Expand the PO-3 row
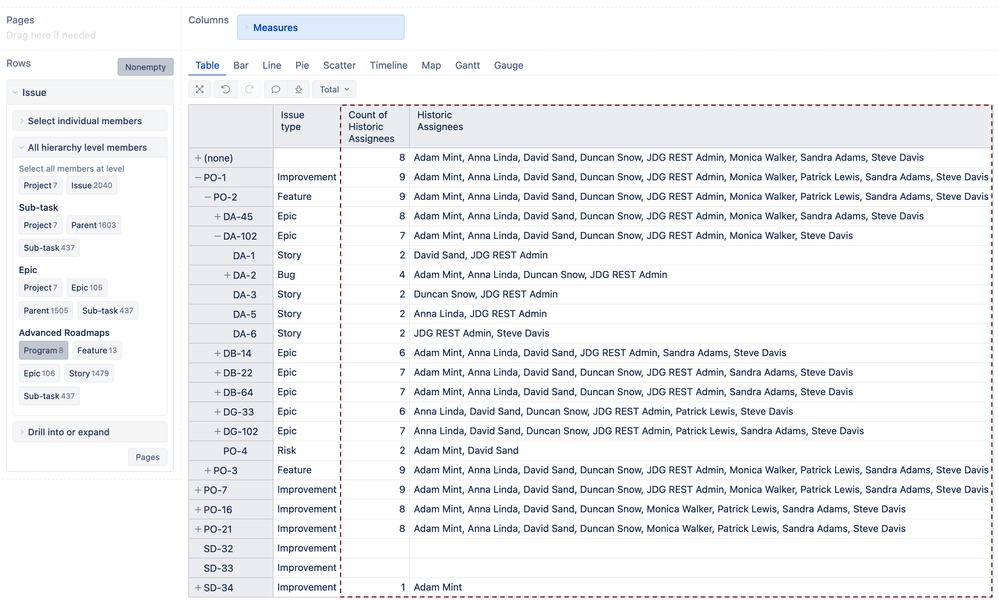Viewport: 999px width, 609px height. [208, 471]
